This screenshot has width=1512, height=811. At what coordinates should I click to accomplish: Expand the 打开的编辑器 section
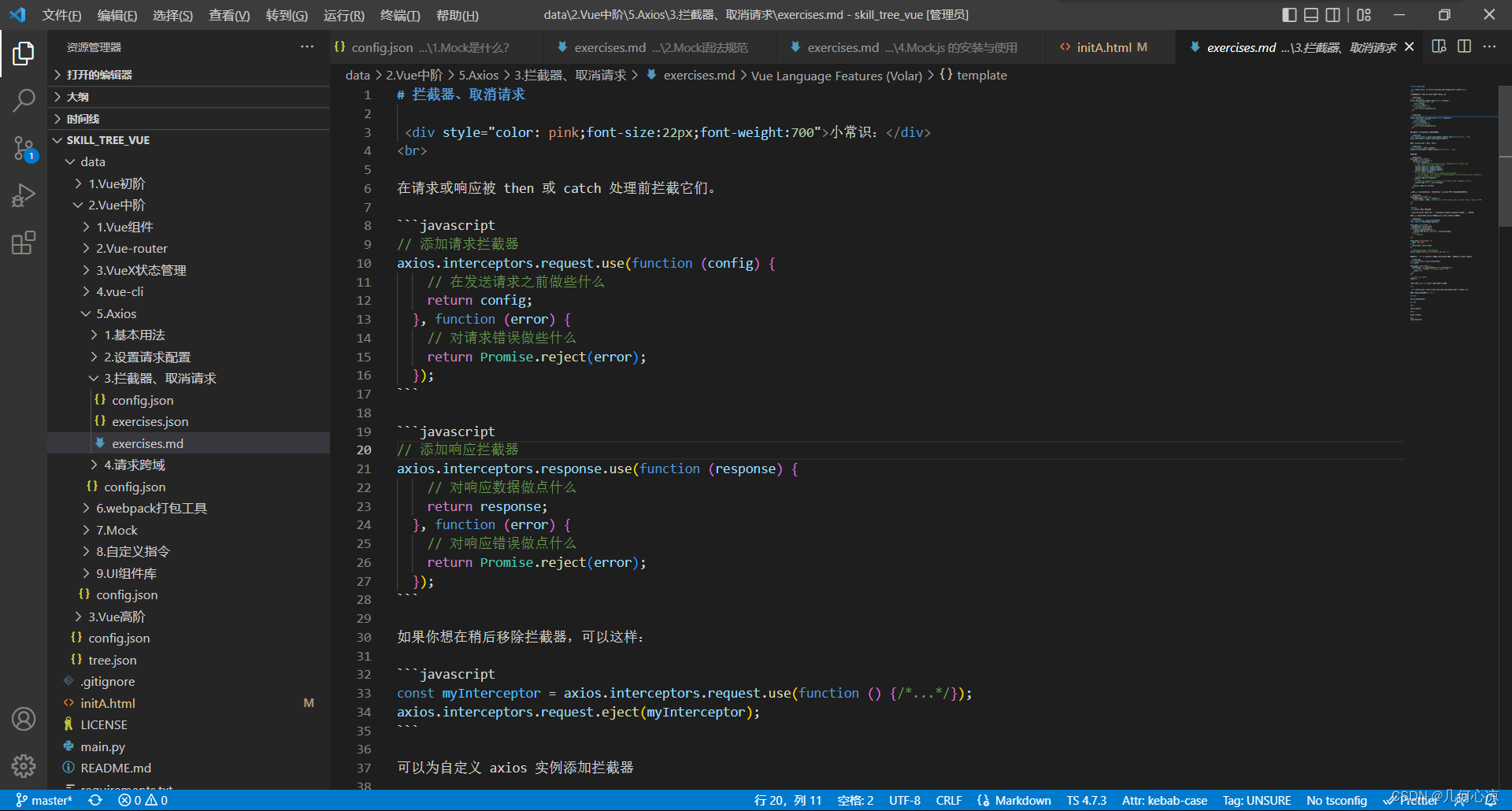coord(189,75)
